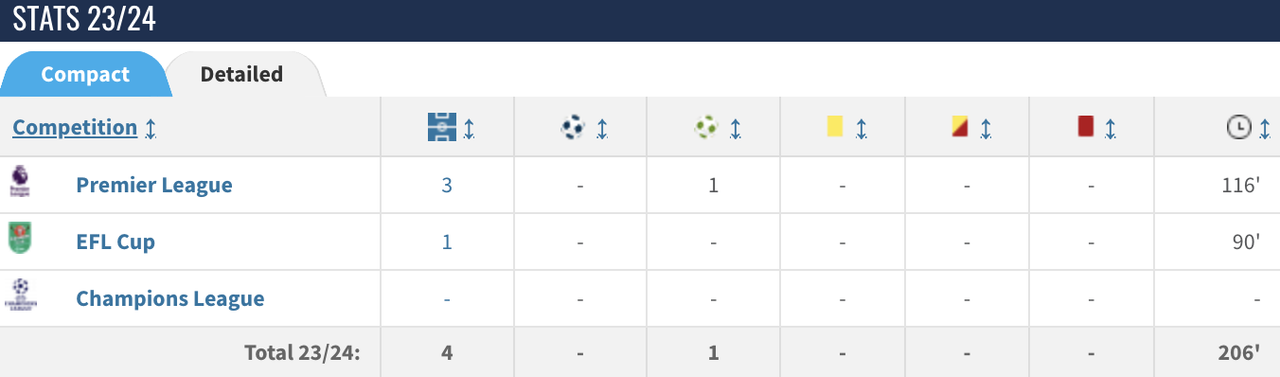Sort using arrows beside Competition header

pyautogui.click(x=151, y=128)
